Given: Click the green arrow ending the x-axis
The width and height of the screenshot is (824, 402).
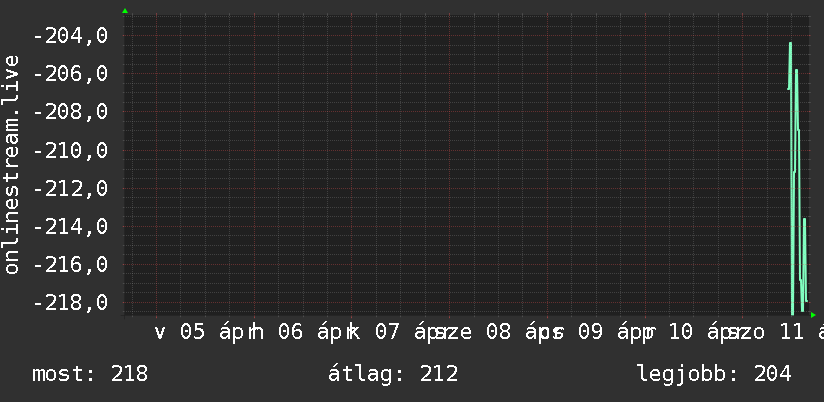Looking at the screenshot, I should coord(813,315).
